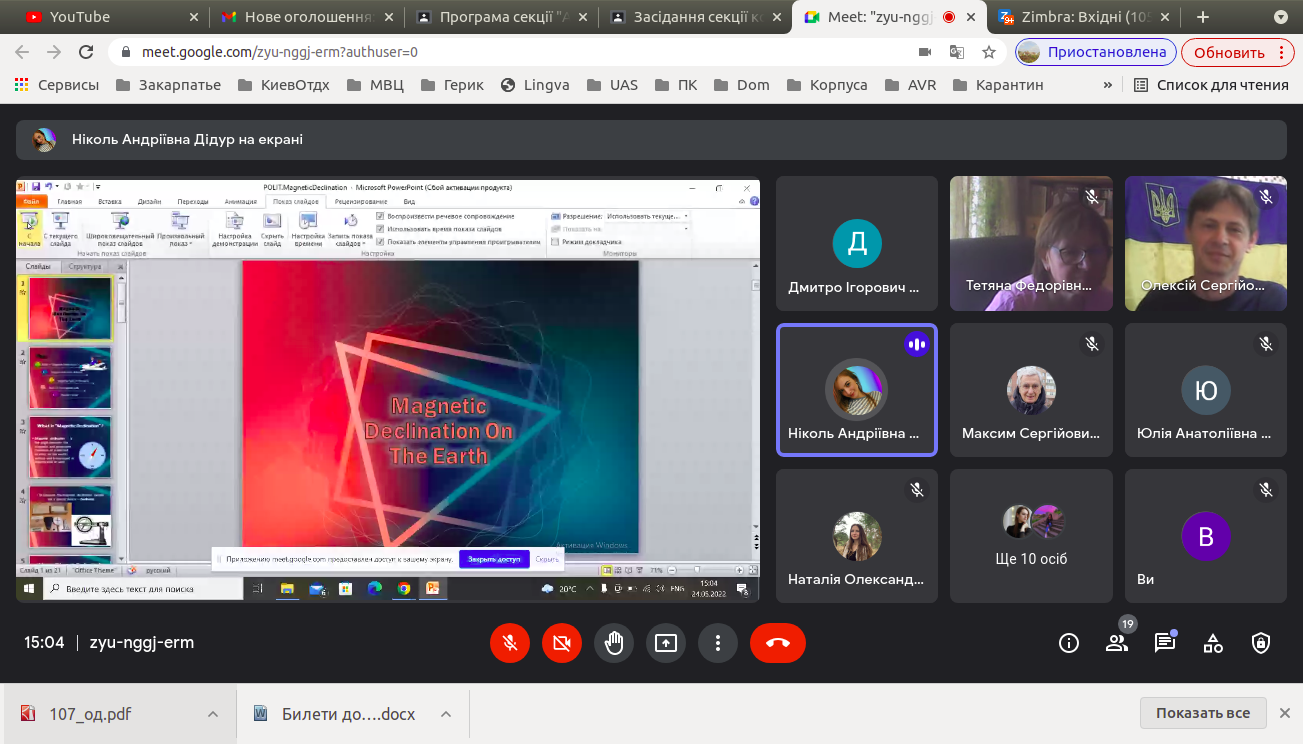Leave the call with red hangup button
Viewport: 1303px width, 744px height.
coord(778,643)
